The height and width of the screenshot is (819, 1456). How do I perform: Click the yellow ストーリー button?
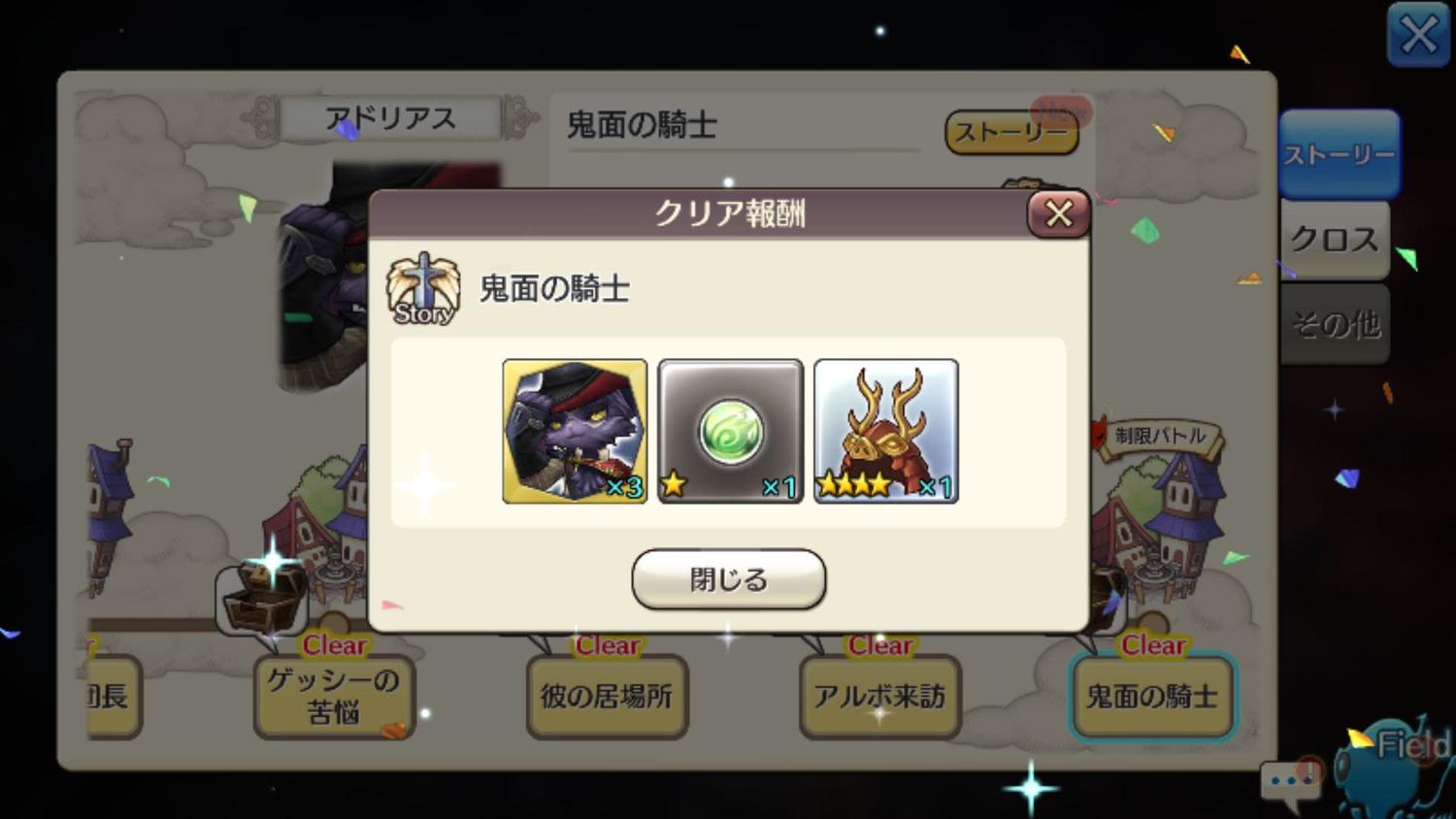[x=1011, y=132]
